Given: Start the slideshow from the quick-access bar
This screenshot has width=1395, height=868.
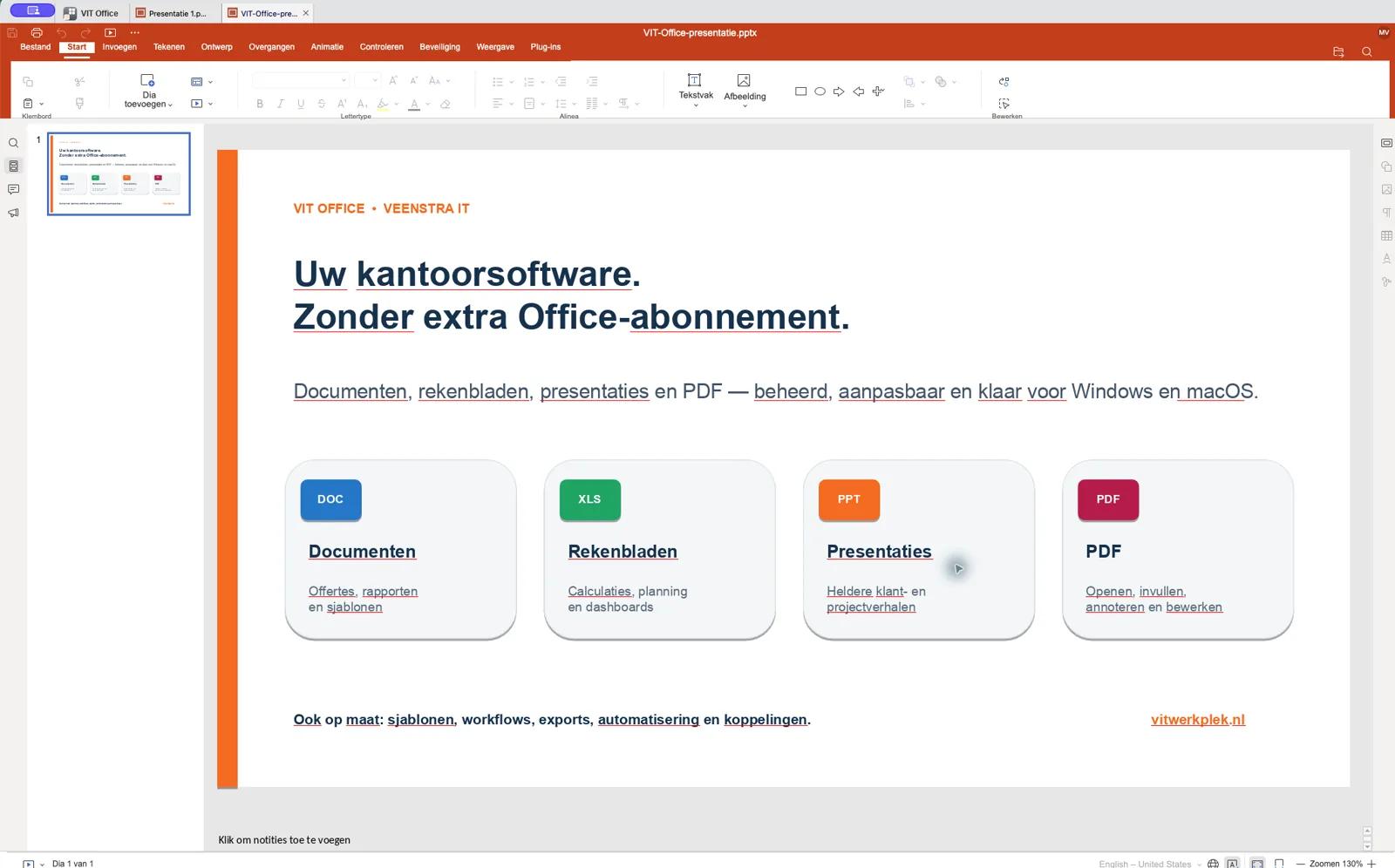Looking at the screenshot, I should coord(110,32).
